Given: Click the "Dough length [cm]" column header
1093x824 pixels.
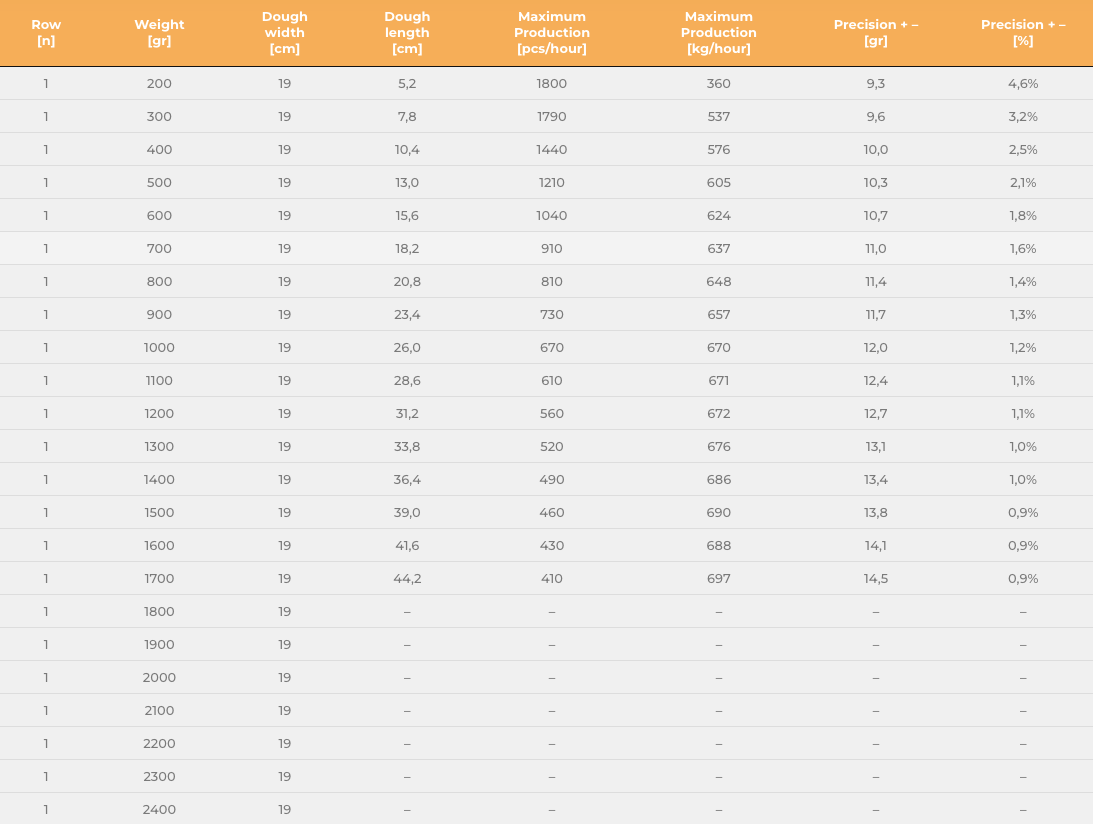Looking at the screenshot, I should click(407, 33).
